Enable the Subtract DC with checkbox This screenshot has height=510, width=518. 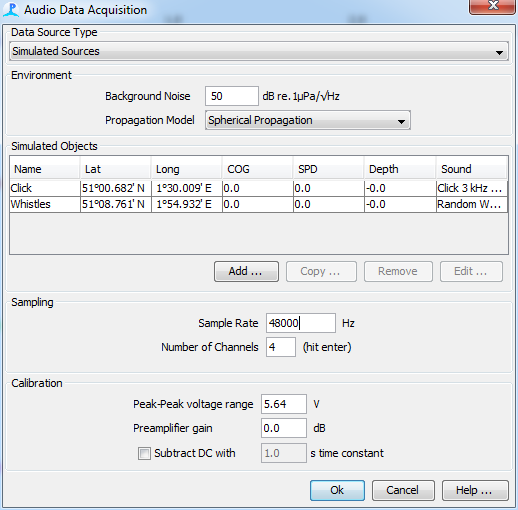[144, 453]
